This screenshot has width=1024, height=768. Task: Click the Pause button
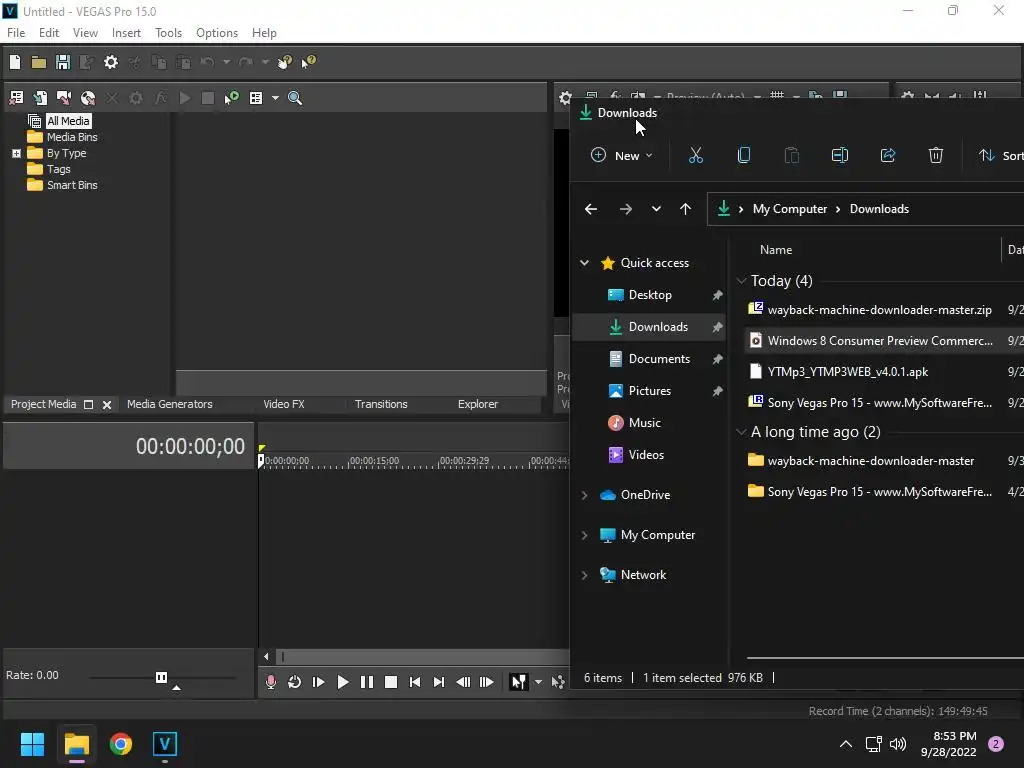(367, 682)
